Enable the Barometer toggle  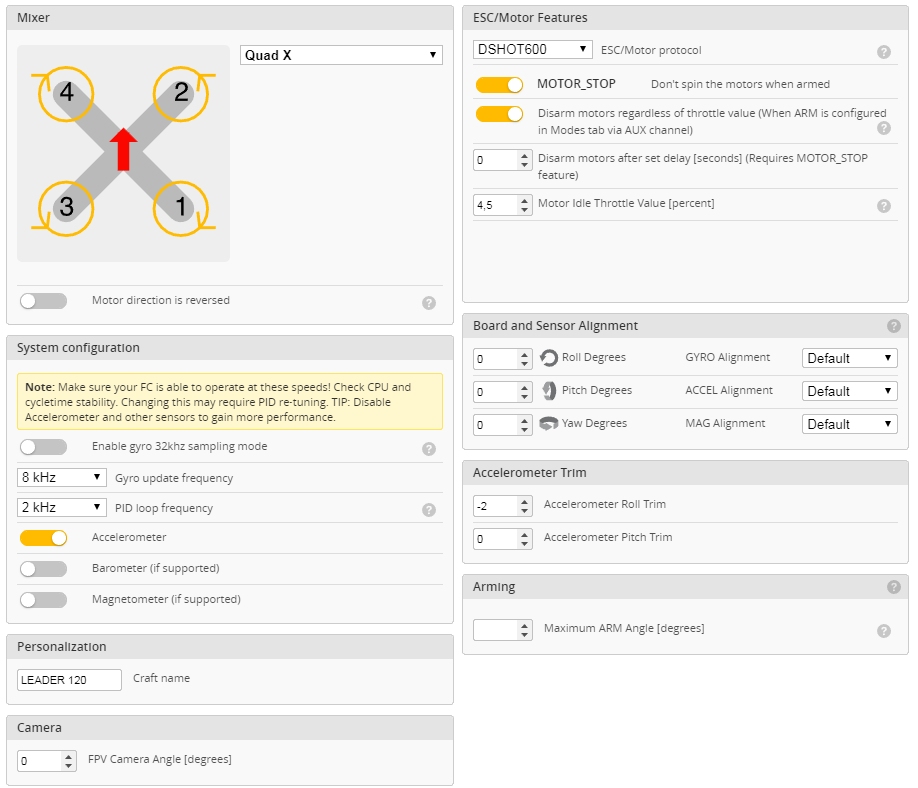(43, 568)
